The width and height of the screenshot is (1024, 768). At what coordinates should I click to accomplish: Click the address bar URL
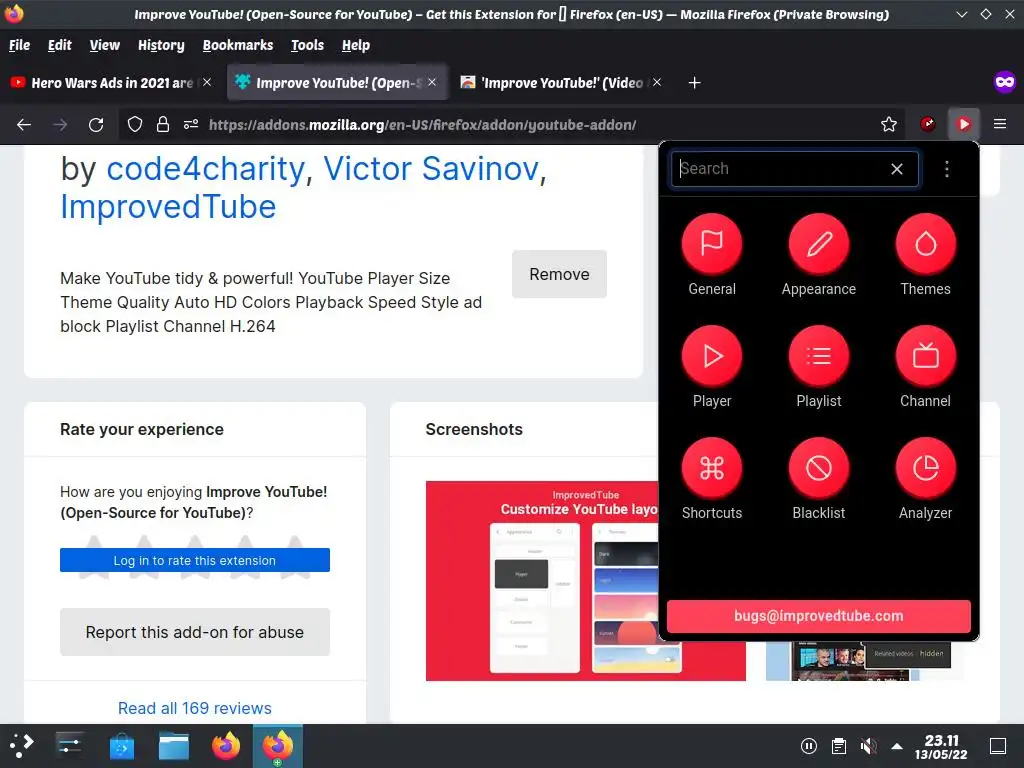point(422,124)
